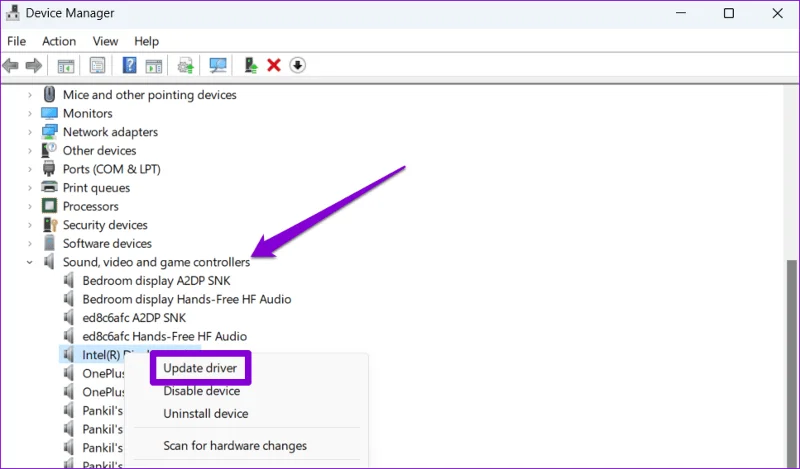800x469 pixels.
Task: Open the Action menu
Action: [59, 41]
